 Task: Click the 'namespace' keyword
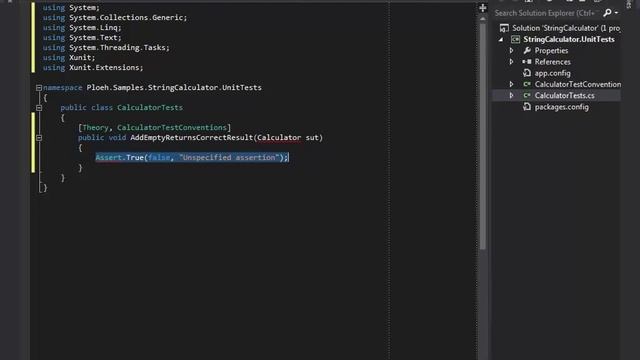[x=62, y=88]
